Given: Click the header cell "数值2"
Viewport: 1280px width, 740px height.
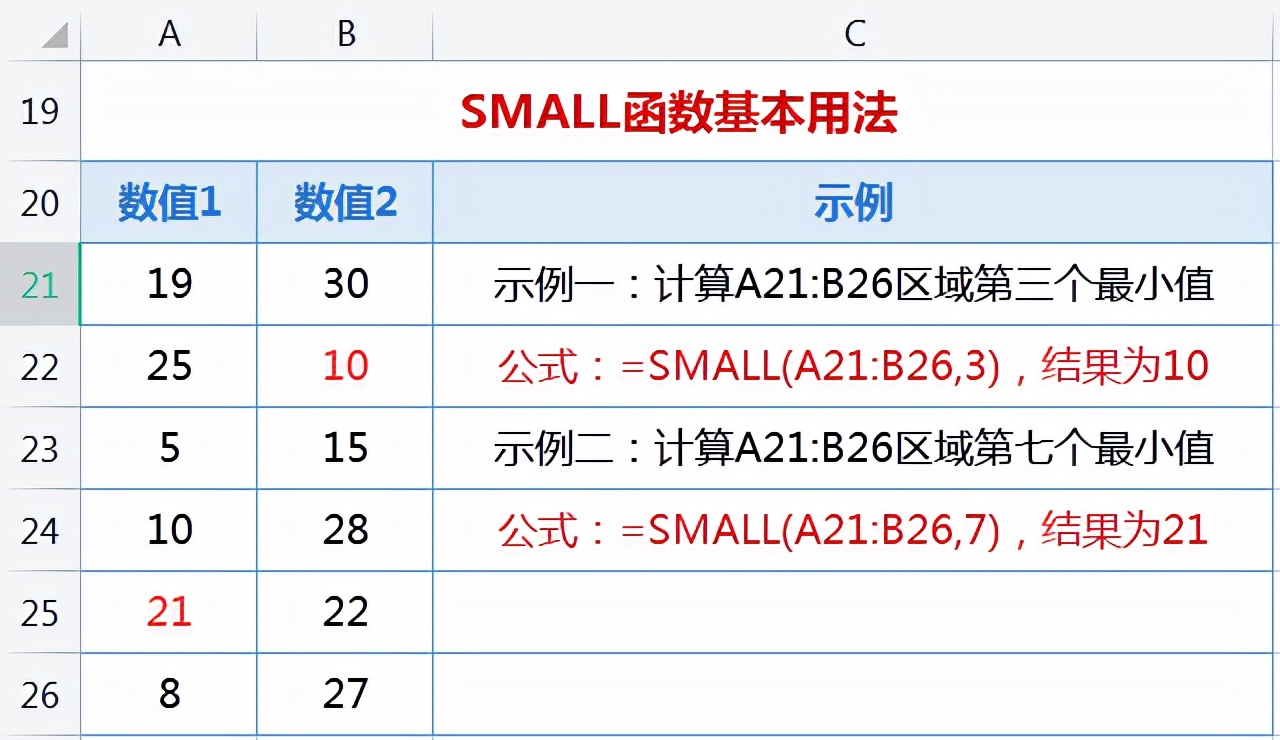Looking at the screenshot, I should pos(345,203).
